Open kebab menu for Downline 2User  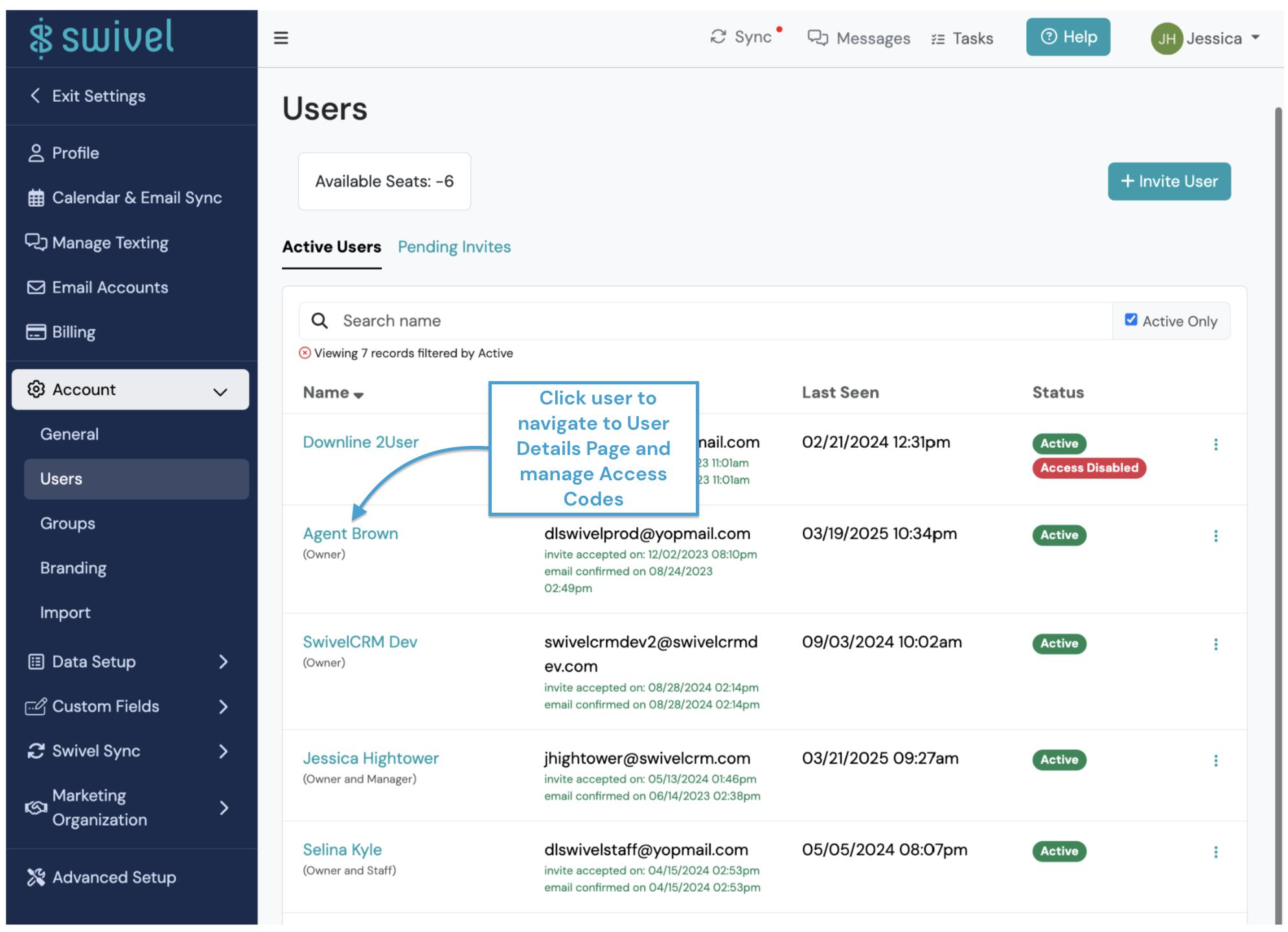tap(1215, 445)
